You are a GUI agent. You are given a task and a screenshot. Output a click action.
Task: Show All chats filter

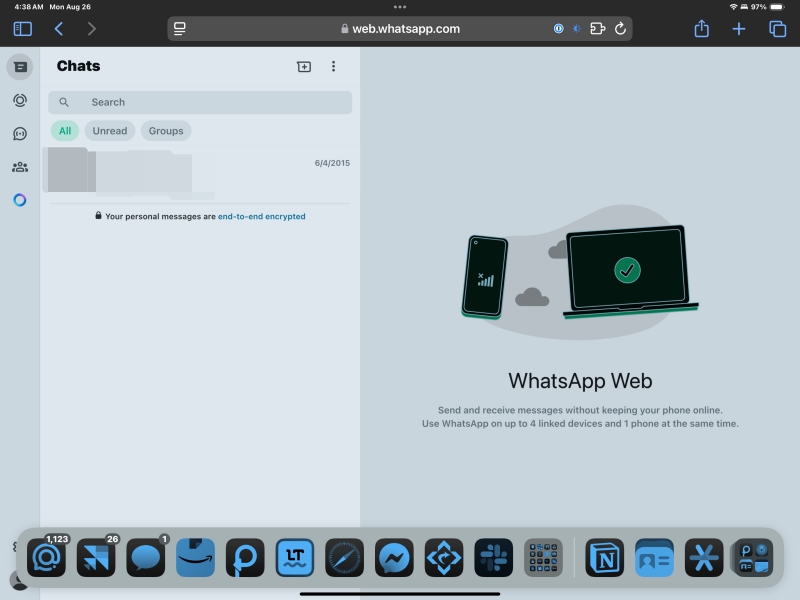(x=64, y=130)
